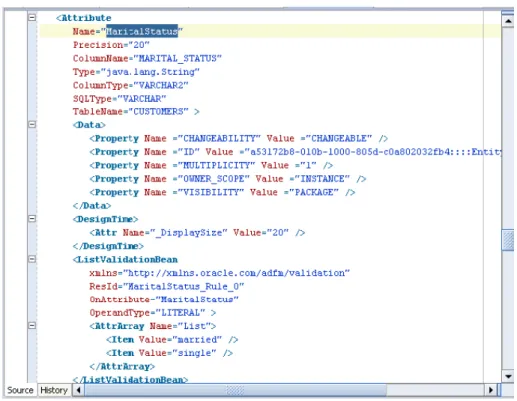Click the OnAttribute="MaritalStatus" line
Image resolution: width=517 pixels, height=401 pixels.
pyautogui.click(x=164, y=299)
